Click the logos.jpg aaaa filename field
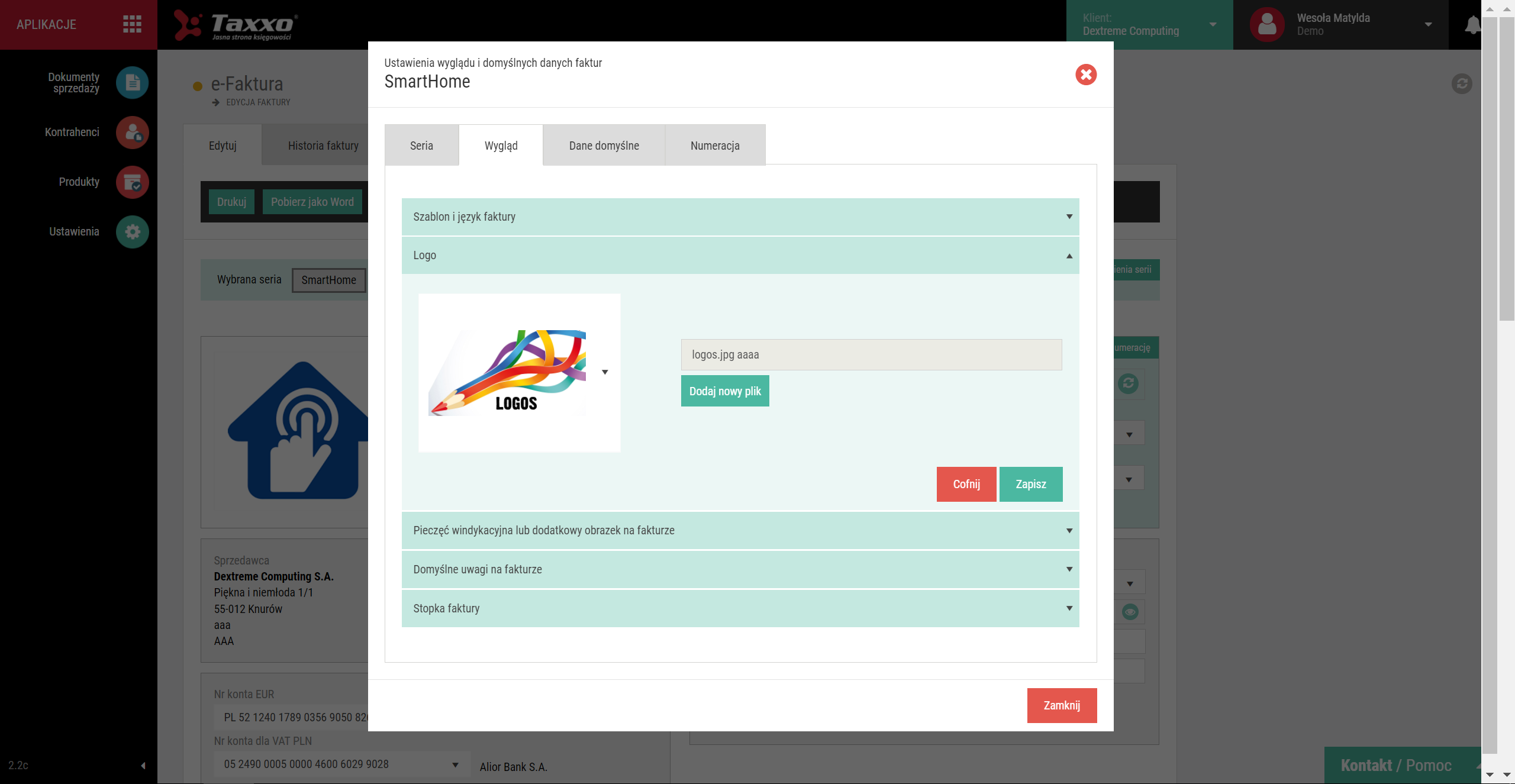This screenshot has height=784, width=1515. click(871, 354)
